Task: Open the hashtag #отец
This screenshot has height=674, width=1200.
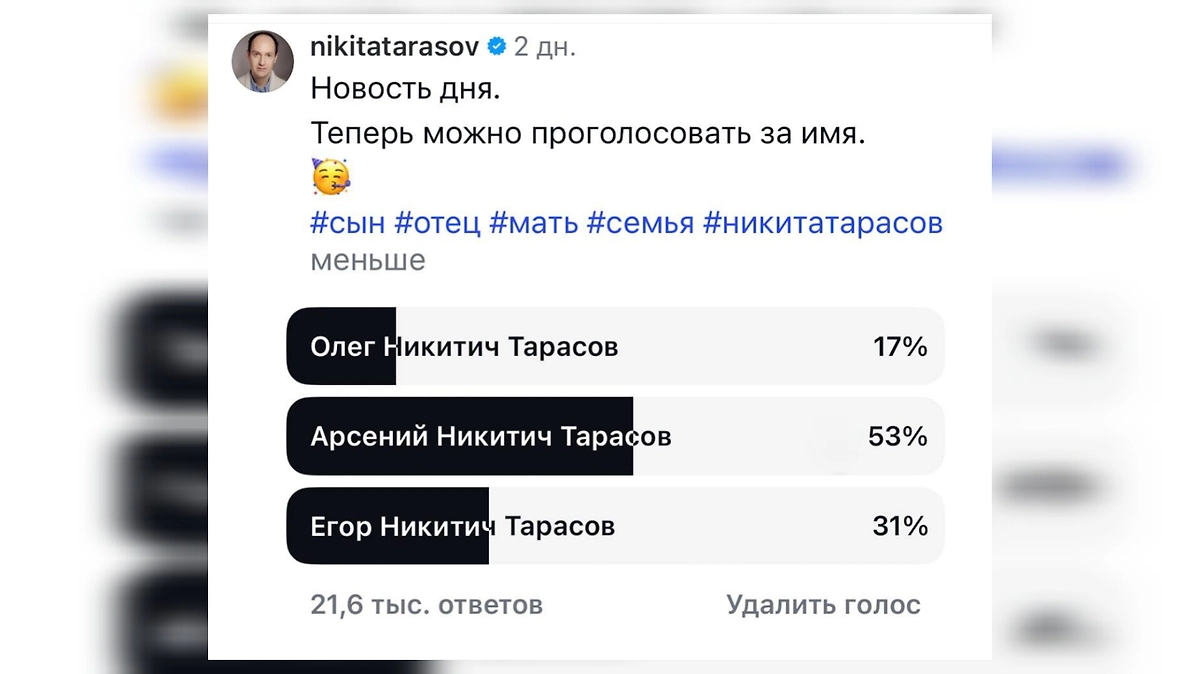Action: (x=438, y=223)
